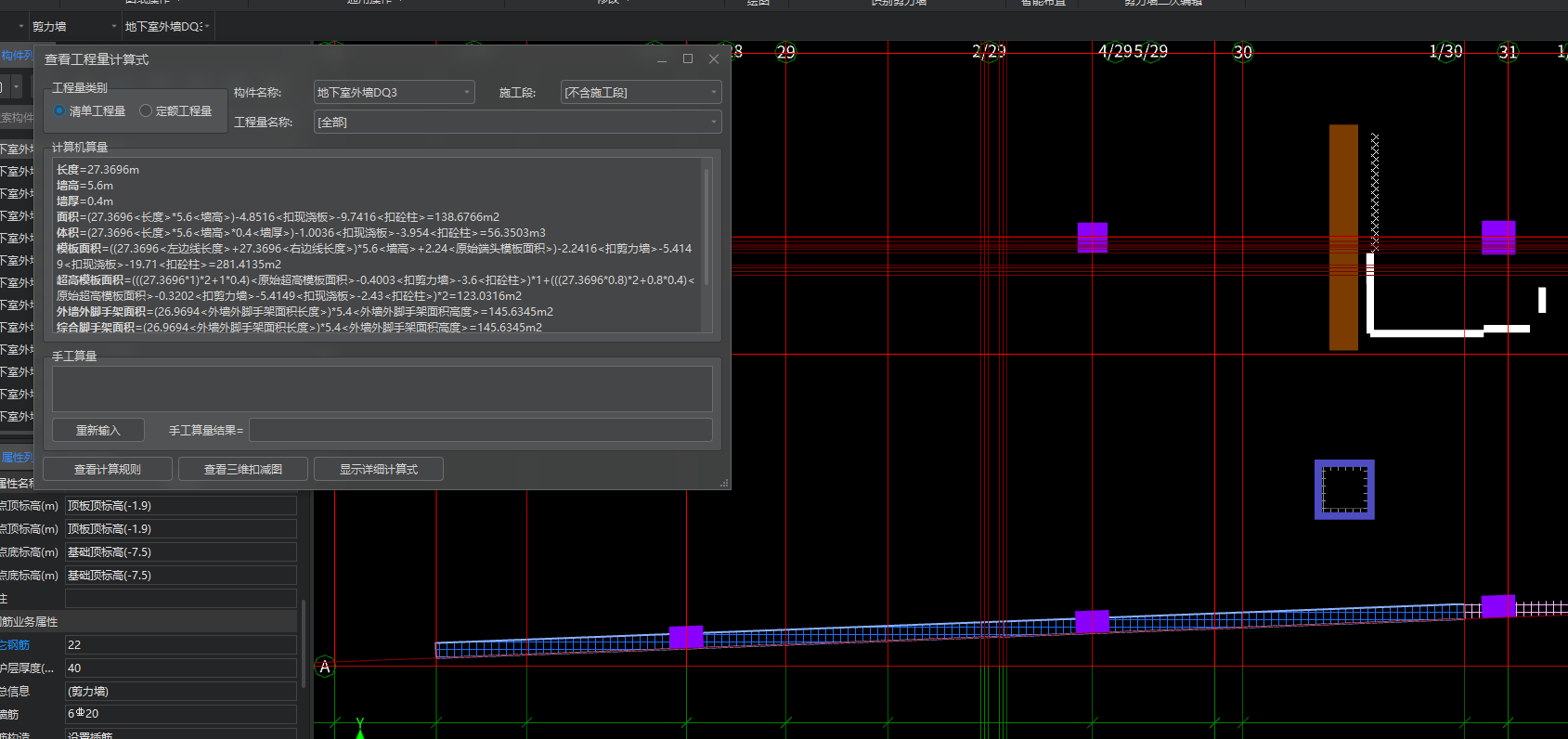
Task: Expand the 工程量名称 dropdown showing 全部
Action: (517, 122)
